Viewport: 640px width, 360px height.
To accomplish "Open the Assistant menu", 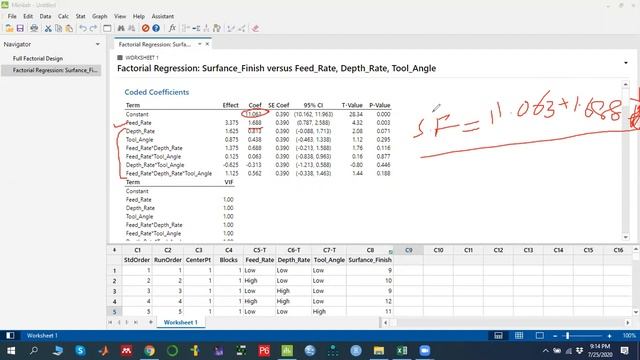I will 162,16.
